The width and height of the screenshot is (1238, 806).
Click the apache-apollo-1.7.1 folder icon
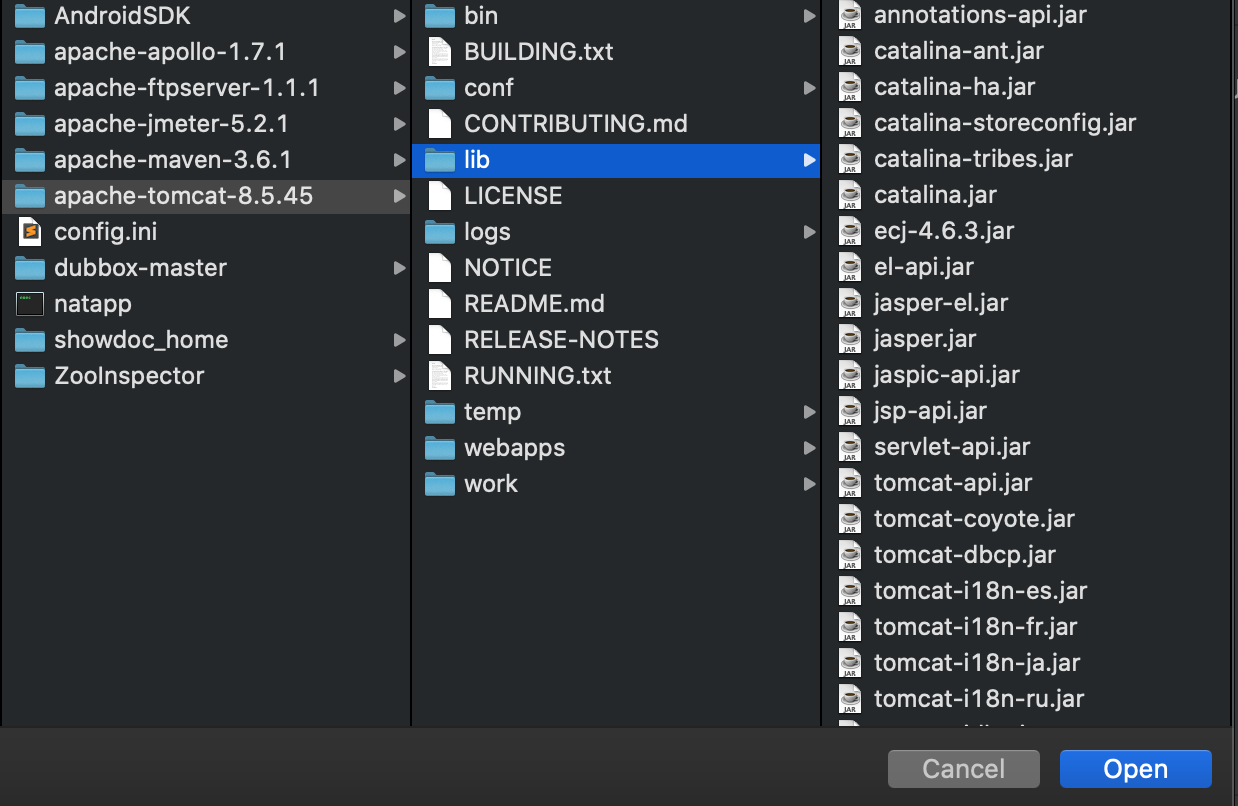[x=30, y=52]
